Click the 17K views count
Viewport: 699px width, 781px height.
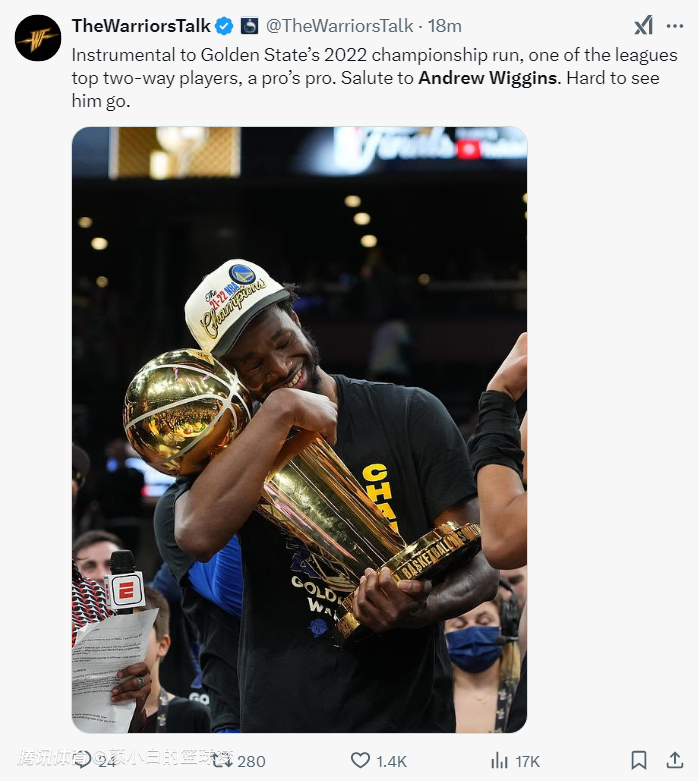(x=528, y=761)
